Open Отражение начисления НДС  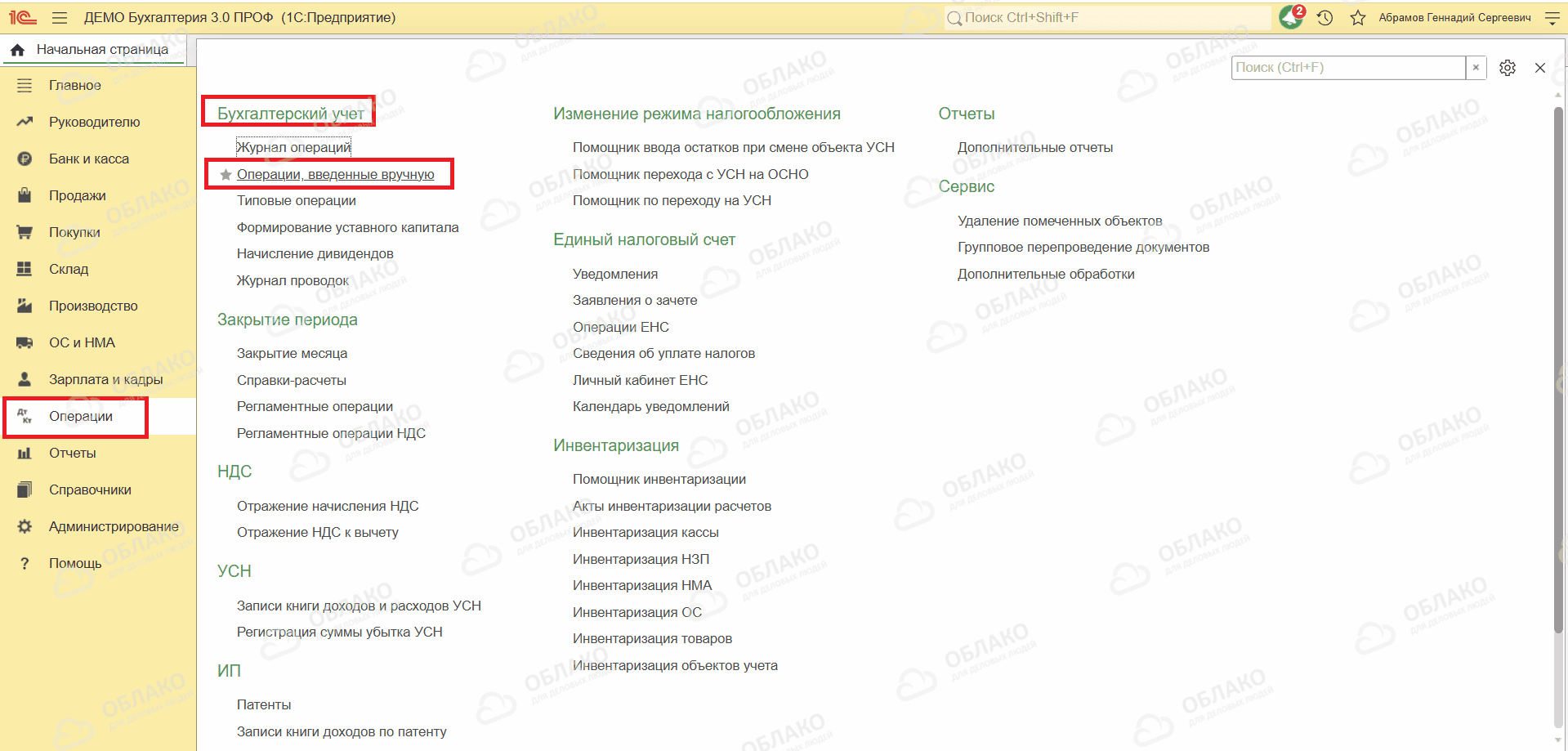[x=328, y=506]
